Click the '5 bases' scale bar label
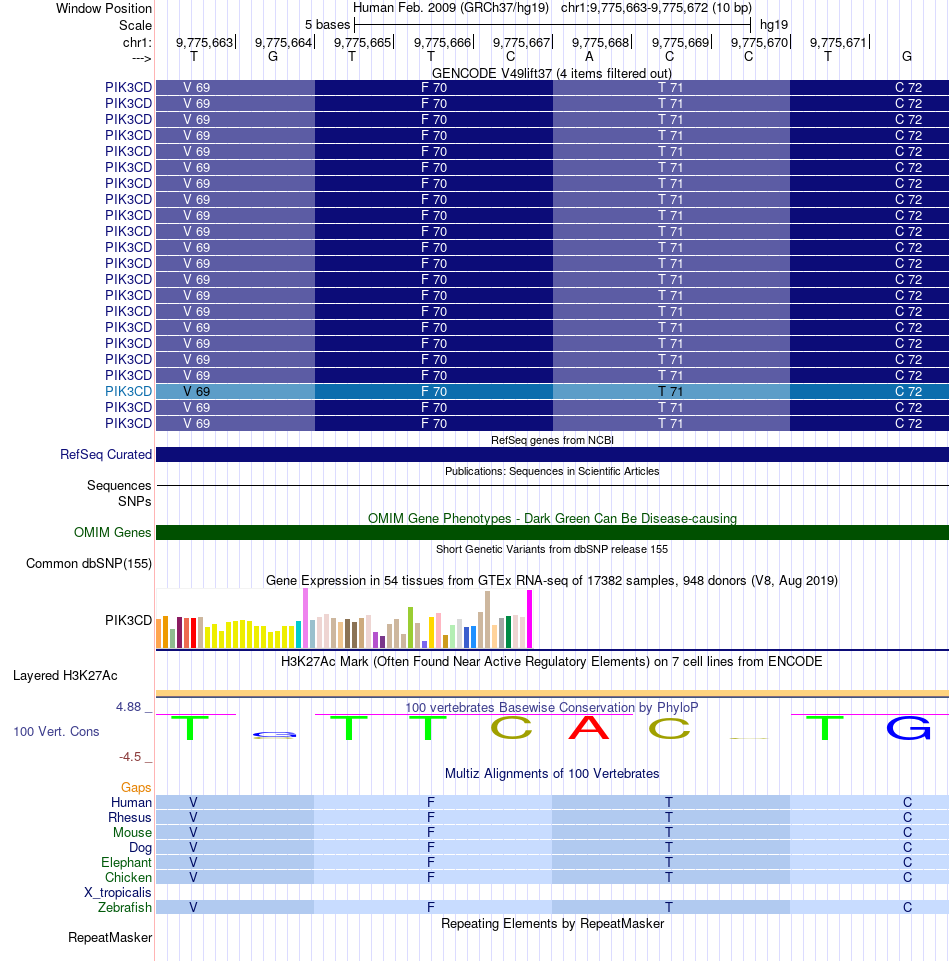Viewport: 950px width, 961px height. coord(327,25)
